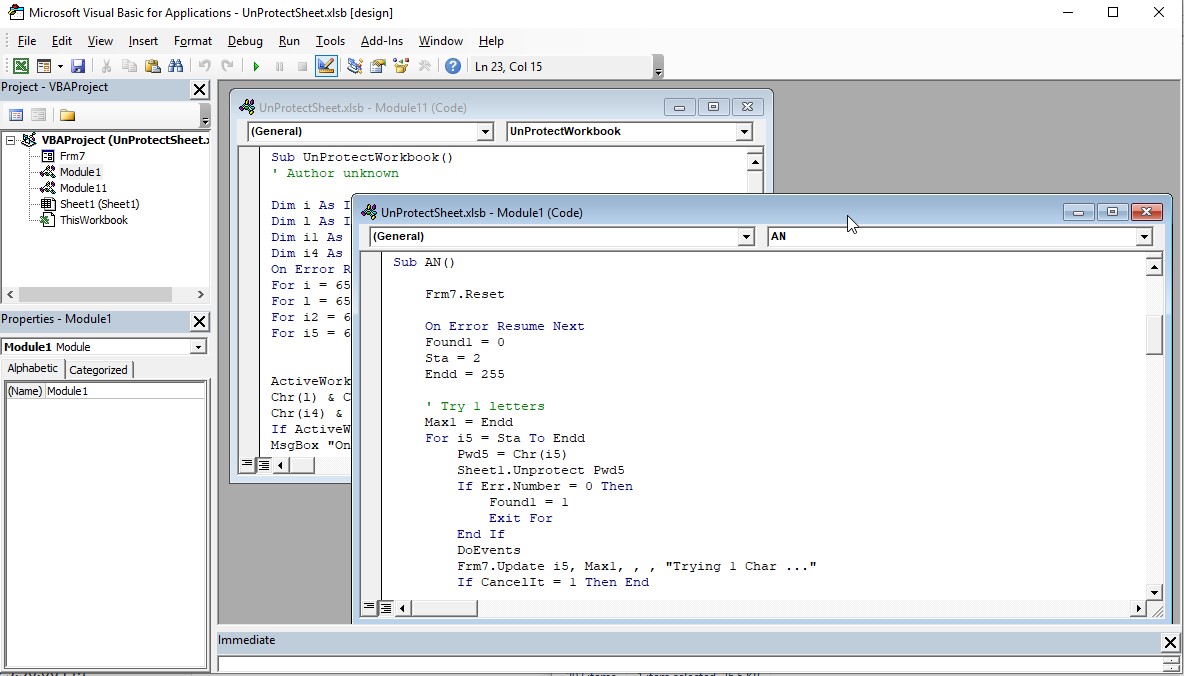This screenshot has width=1184, height=676.
Task: Save the project with the floppy icon
Action: pyautogui.click(x=78, y=66)
